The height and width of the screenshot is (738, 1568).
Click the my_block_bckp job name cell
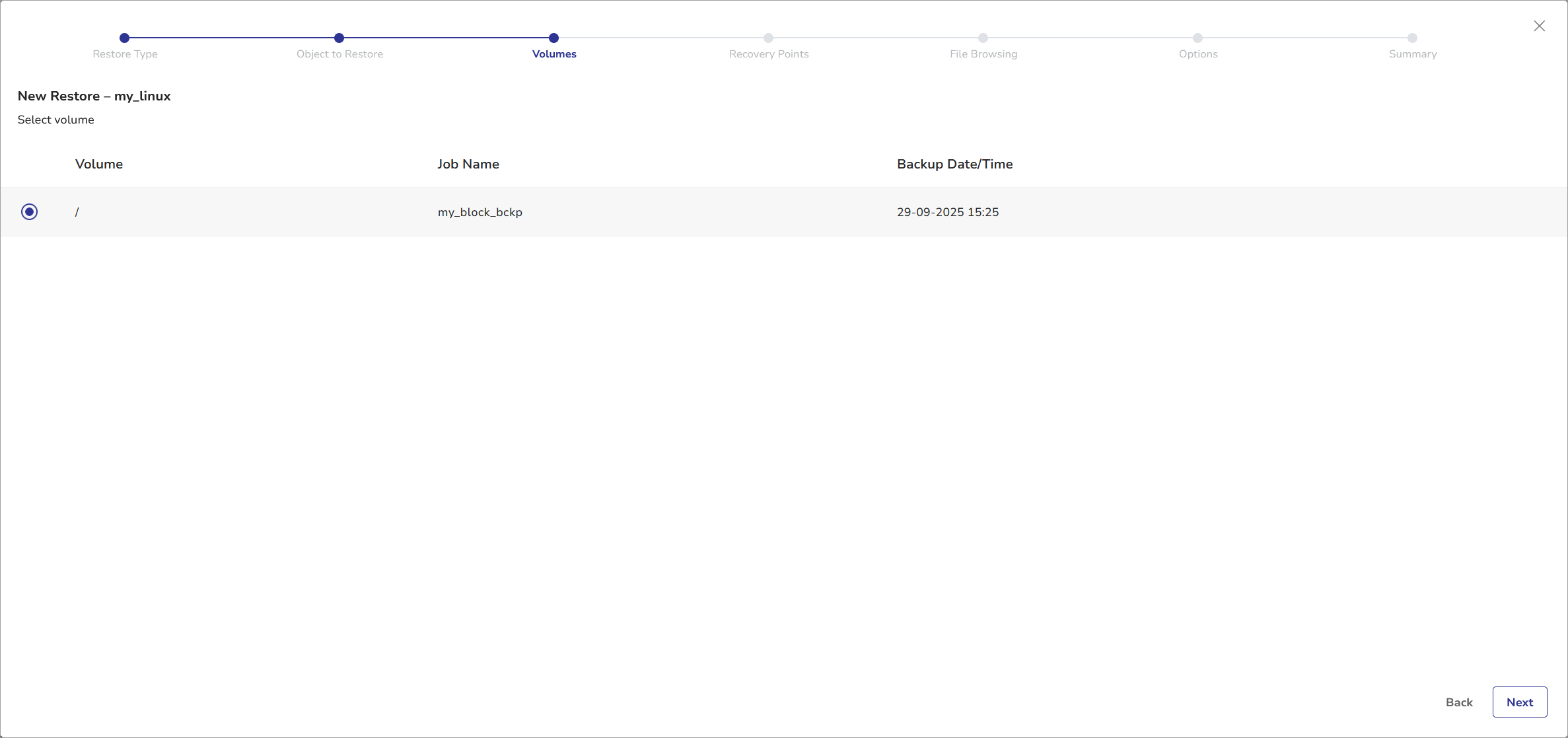click(480, 212)
